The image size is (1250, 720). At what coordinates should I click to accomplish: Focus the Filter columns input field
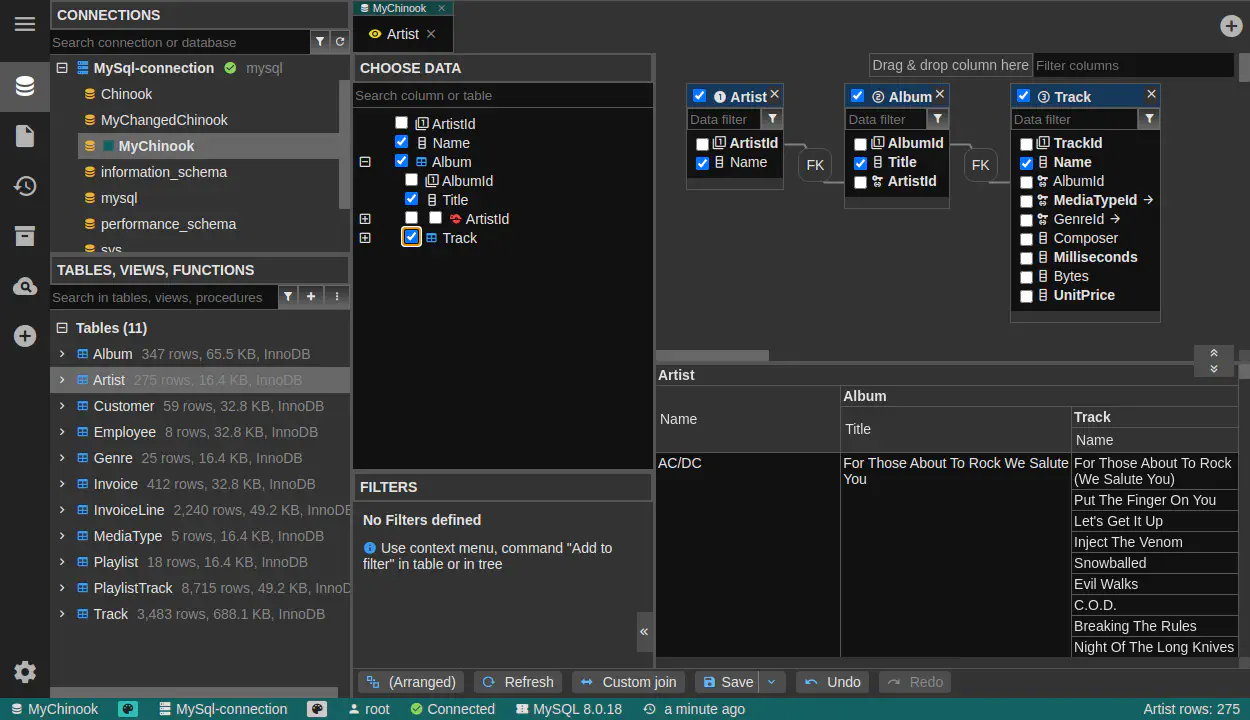tap(1132, 65)
